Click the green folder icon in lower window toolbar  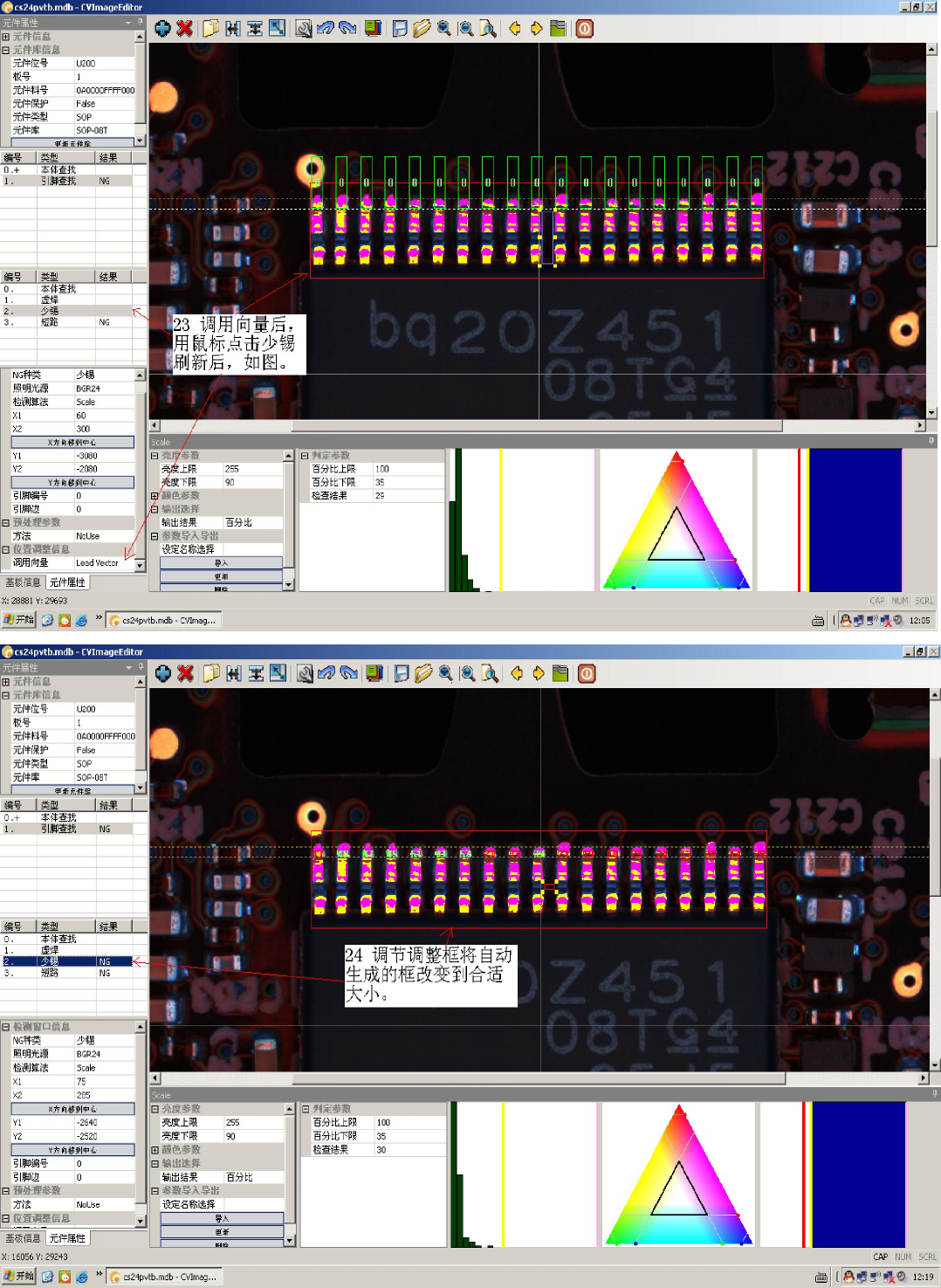[x=560, y=673]
